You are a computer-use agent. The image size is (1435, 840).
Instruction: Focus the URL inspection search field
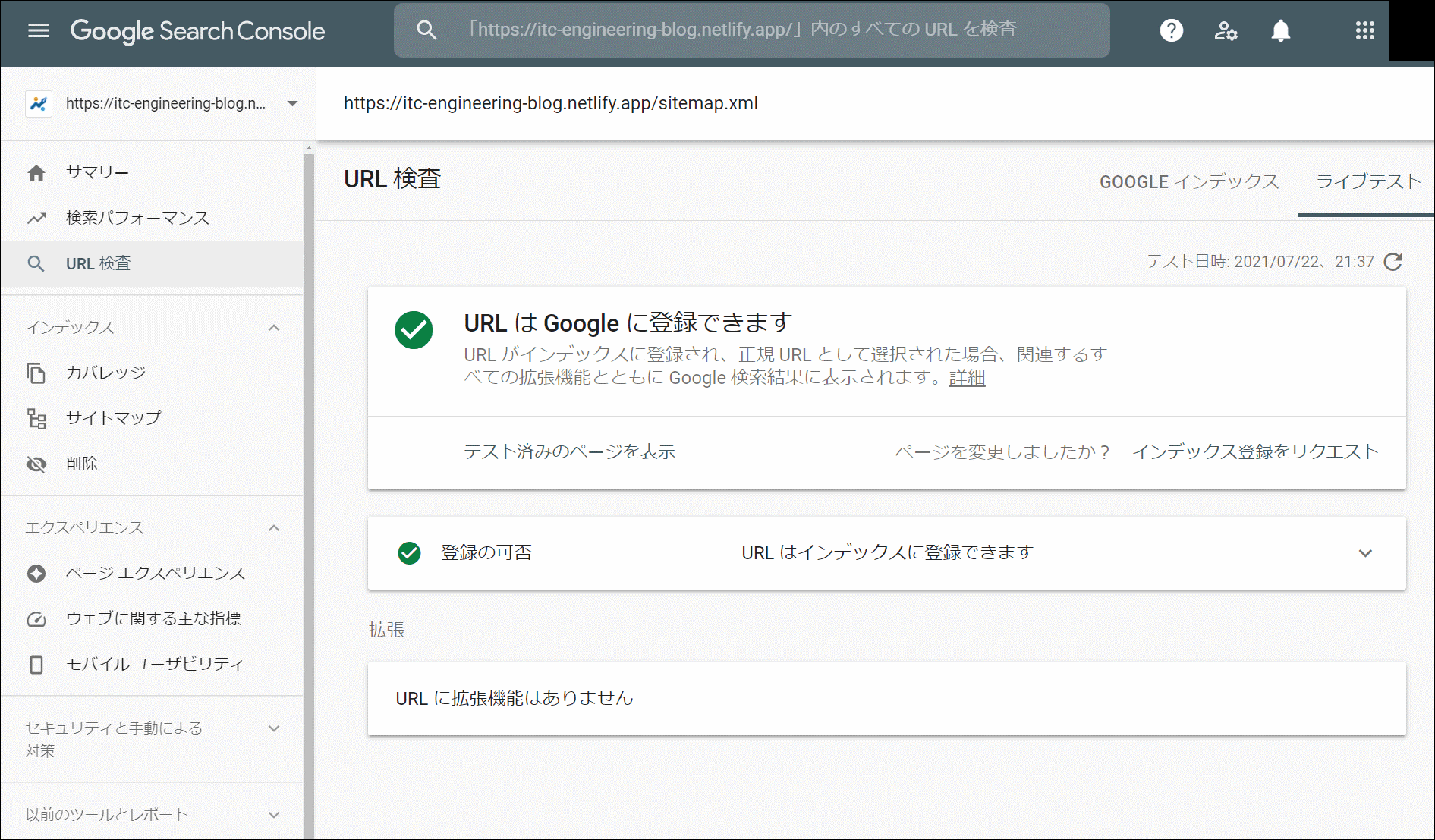click(x=751, y=30)
